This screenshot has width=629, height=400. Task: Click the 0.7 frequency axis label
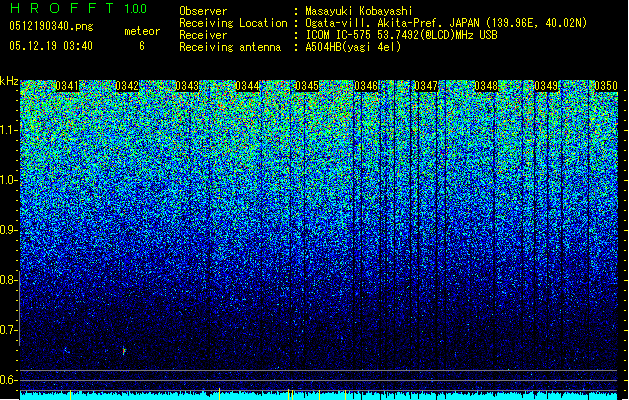[9, 330]
